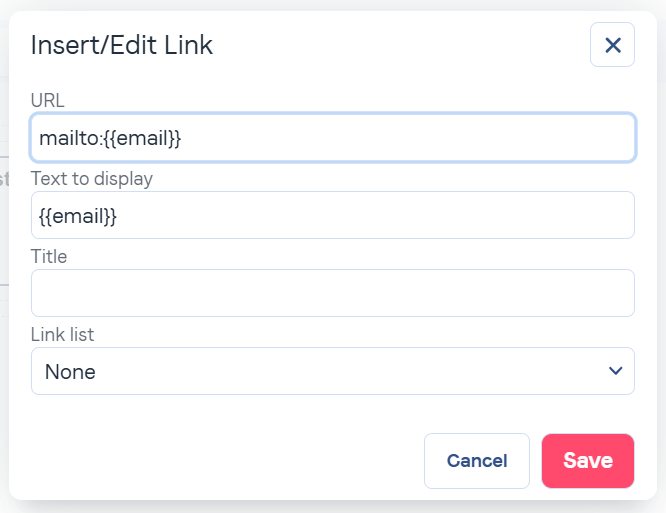Close the Insert/Edit Link dialog
This screenshot has width=666, height=513.
[x=612, y=45]
